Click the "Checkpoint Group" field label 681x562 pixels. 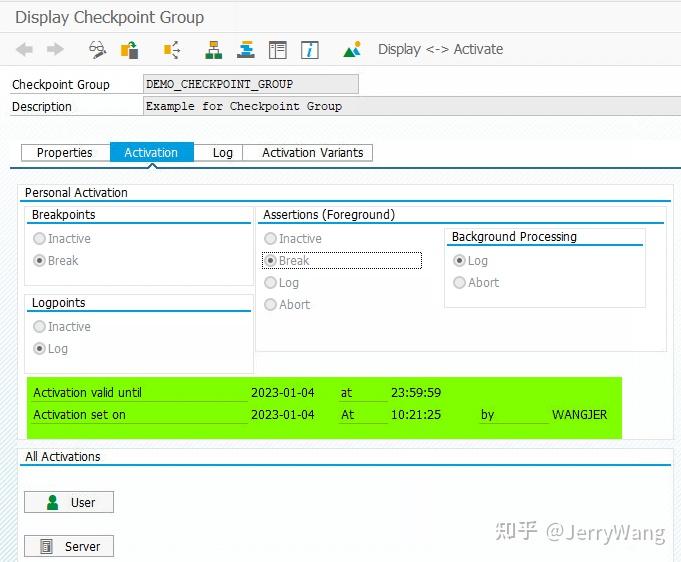click(x=61, y=85)
